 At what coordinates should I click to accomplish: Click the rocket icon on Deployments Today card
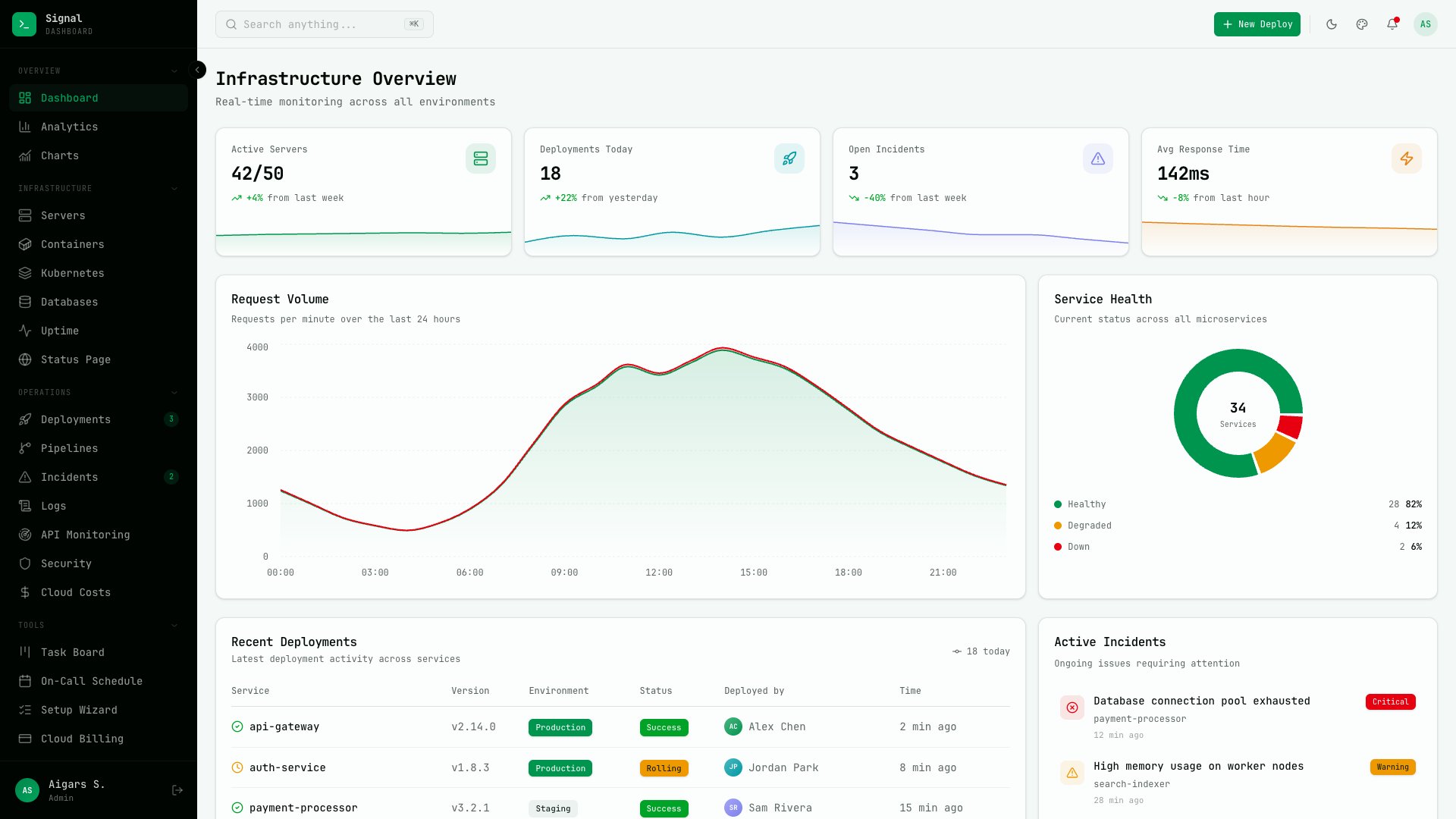[x=789, y=158]
